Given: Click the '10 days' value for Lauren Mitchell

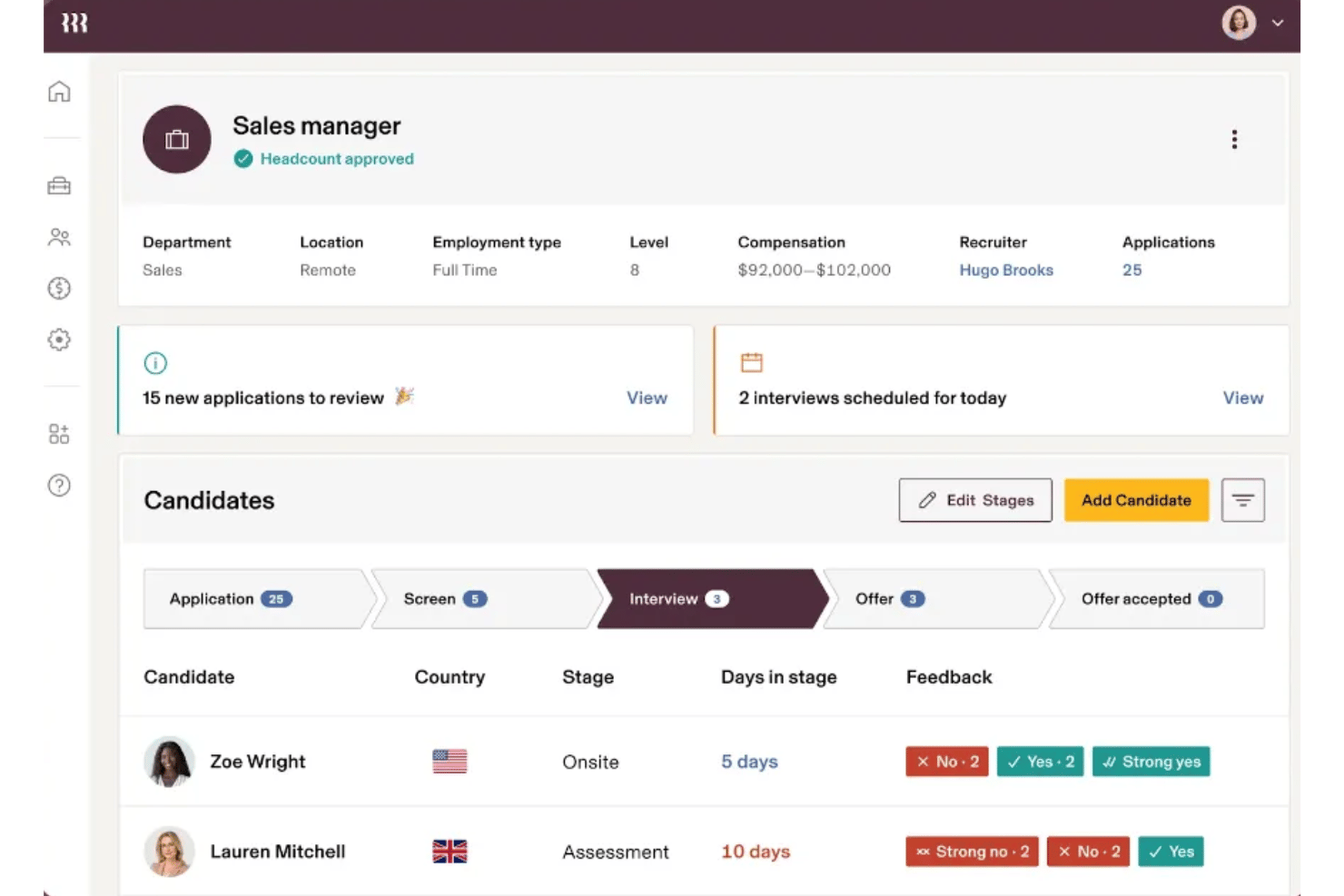Looking at the screenshot, I should coord(756,852).
